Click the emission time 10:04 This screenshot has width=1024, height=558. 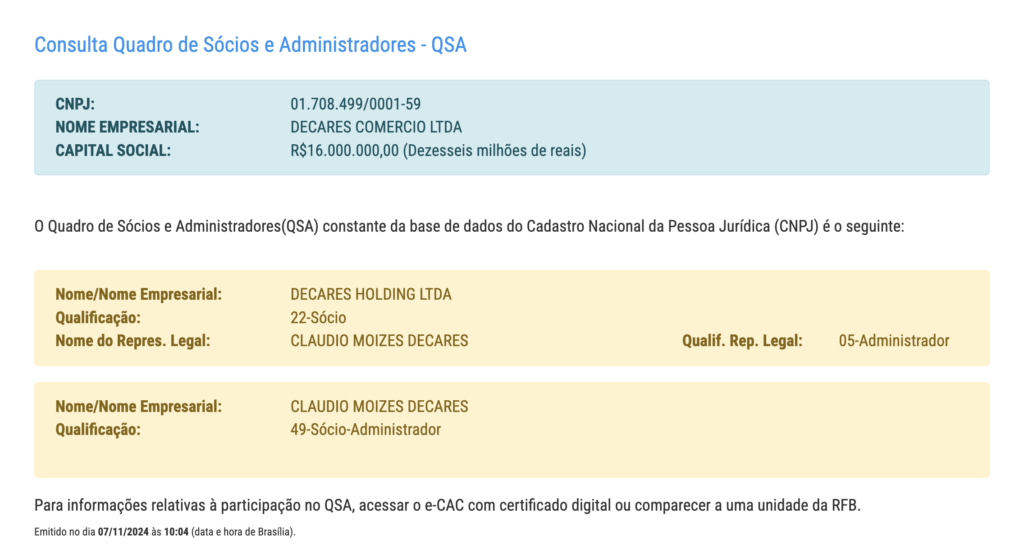175,531
